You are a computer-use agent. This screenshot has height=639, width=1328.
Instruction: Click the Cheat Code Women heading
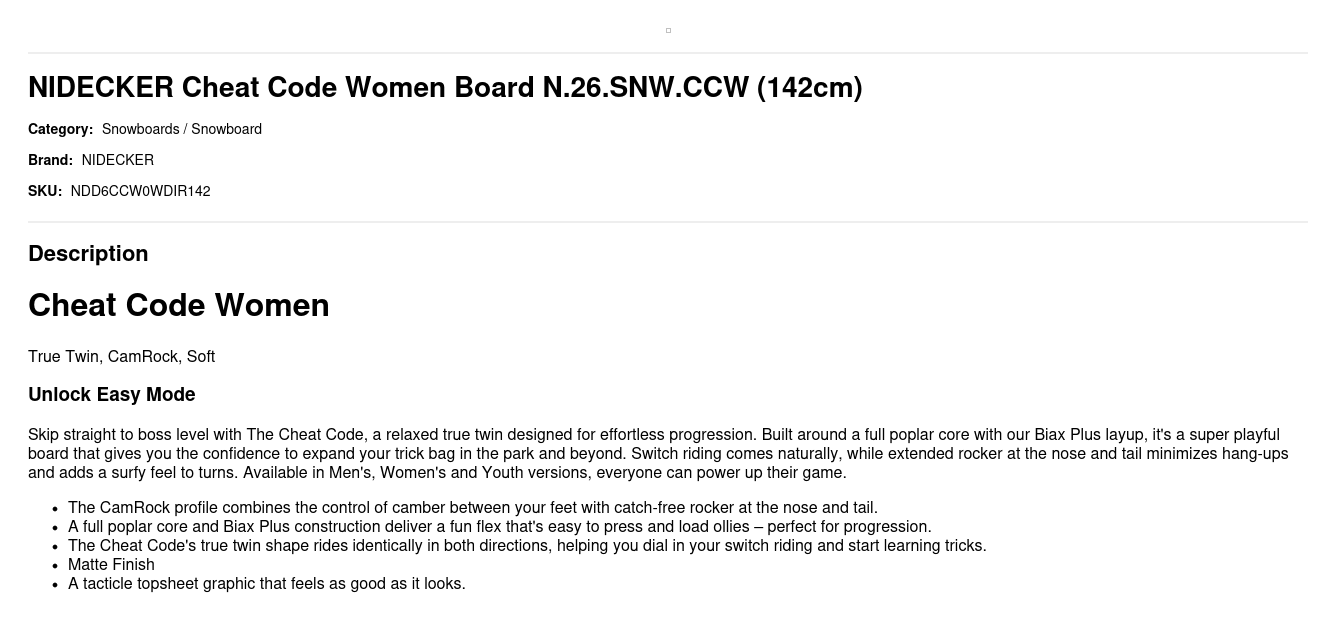[179, 305]
